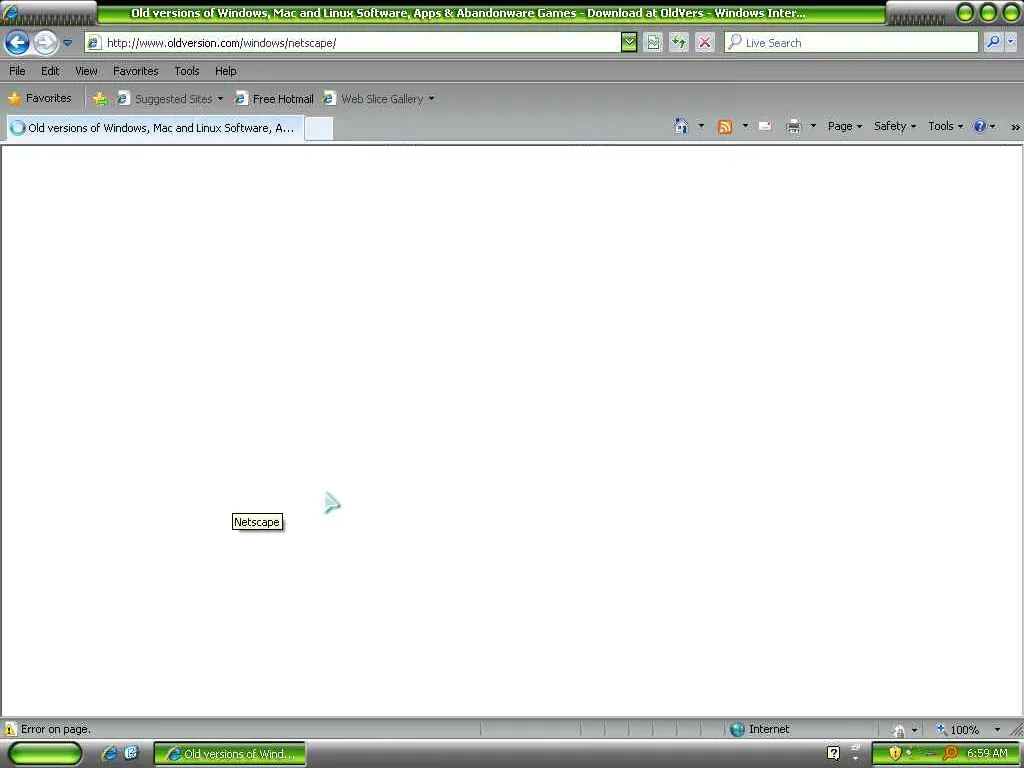Expand the Web Slice Gallery dropdown arrow
Screen dimensions: 1024x768
pos(431,99)
